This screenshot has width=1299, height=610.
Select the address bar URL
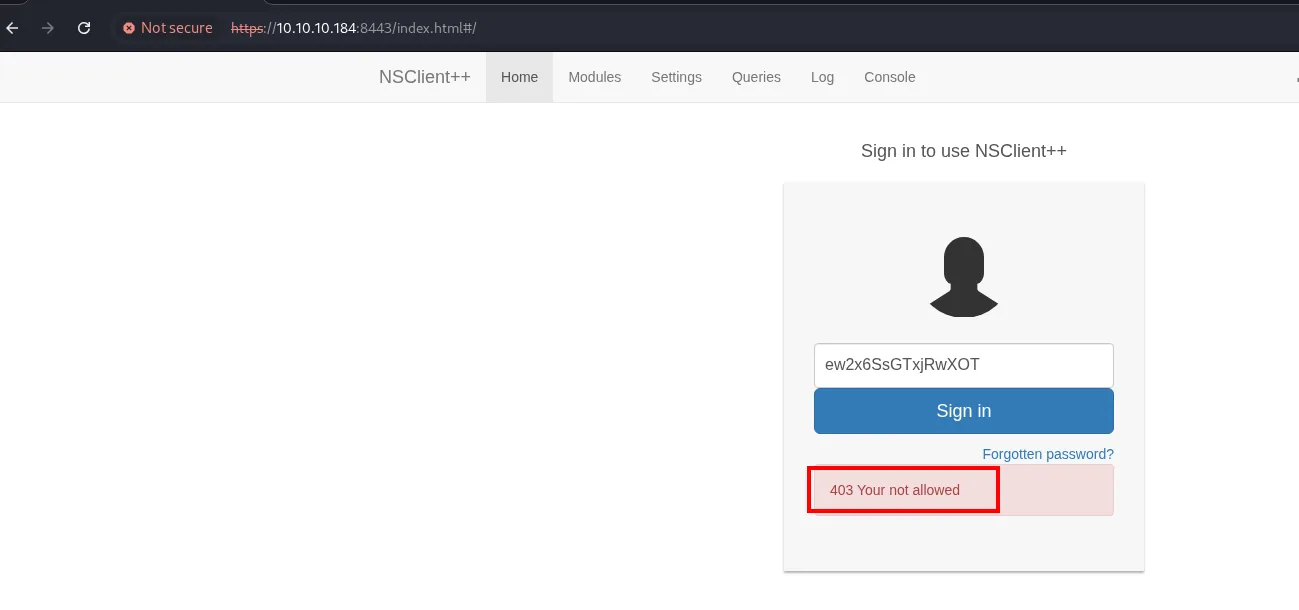pos(354,28)
